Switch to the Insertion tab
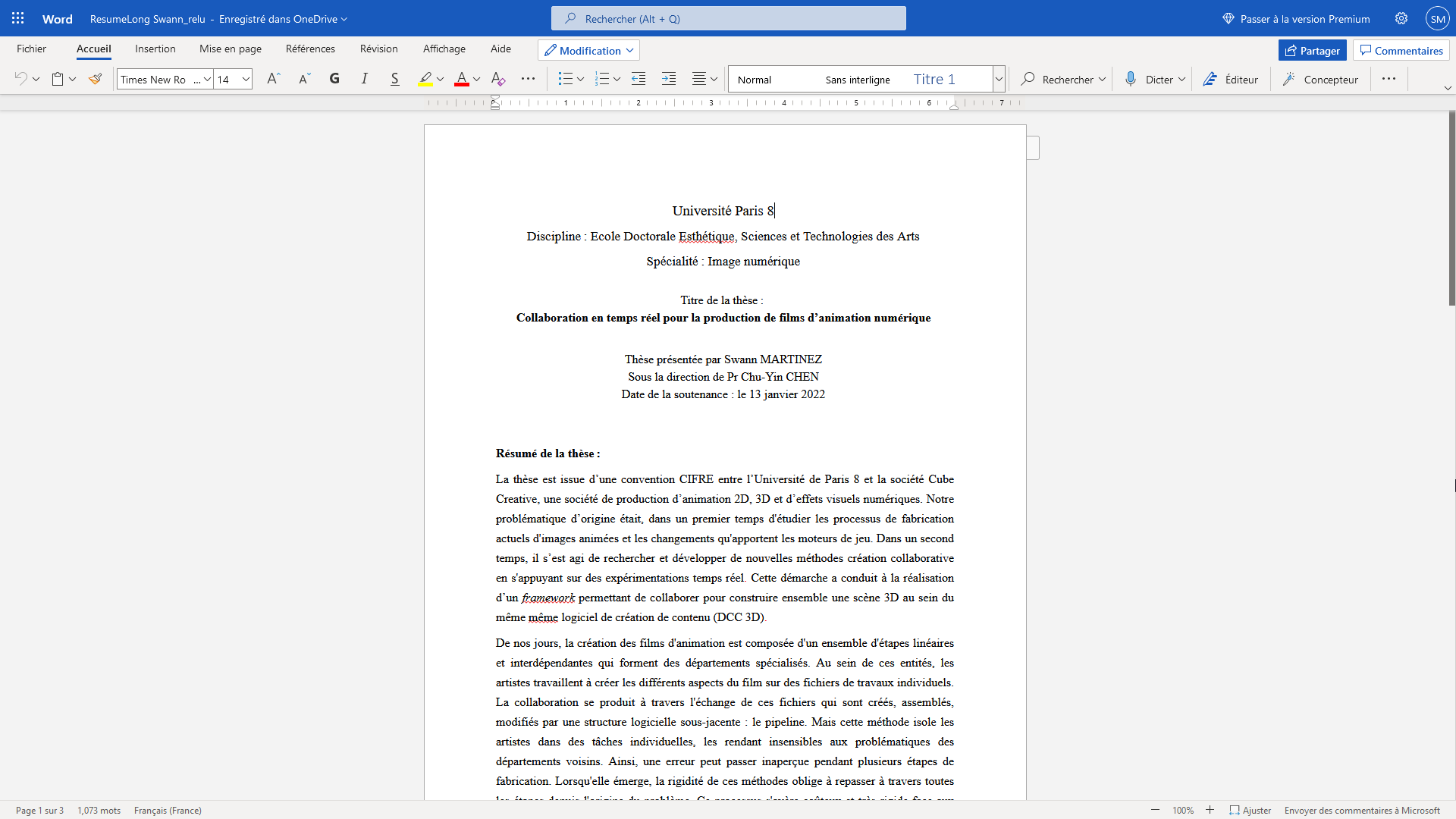 [x=155, y=49]
